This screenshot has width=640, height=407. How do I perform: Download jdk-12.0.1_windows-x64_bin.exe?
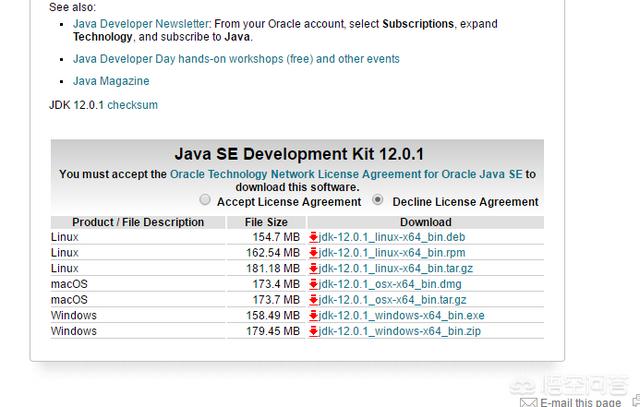coord(401,316)
